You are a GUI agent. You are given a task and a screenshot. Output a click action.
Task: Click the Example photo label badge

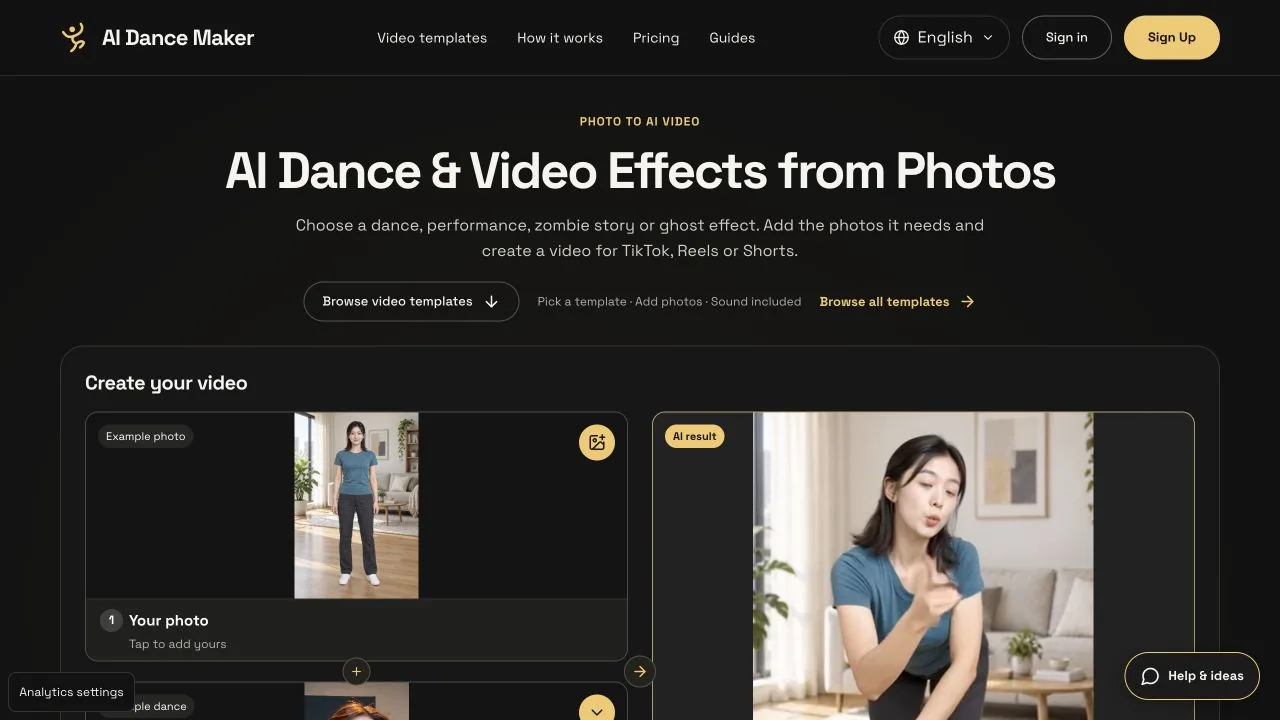[x=146, y=436]
